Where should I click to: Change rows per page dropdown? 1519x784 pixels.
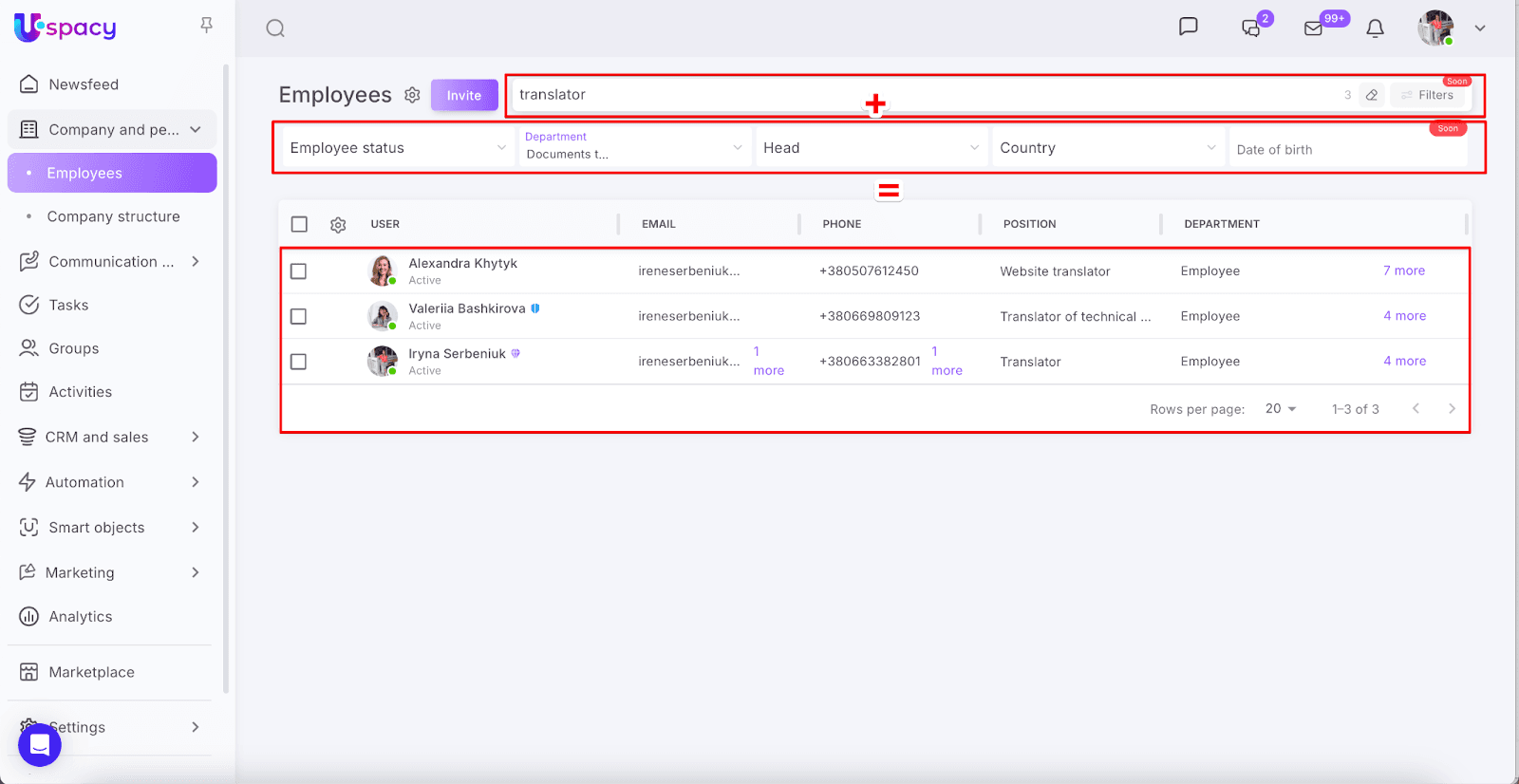pyautogui.click(x=1280, y=409)
